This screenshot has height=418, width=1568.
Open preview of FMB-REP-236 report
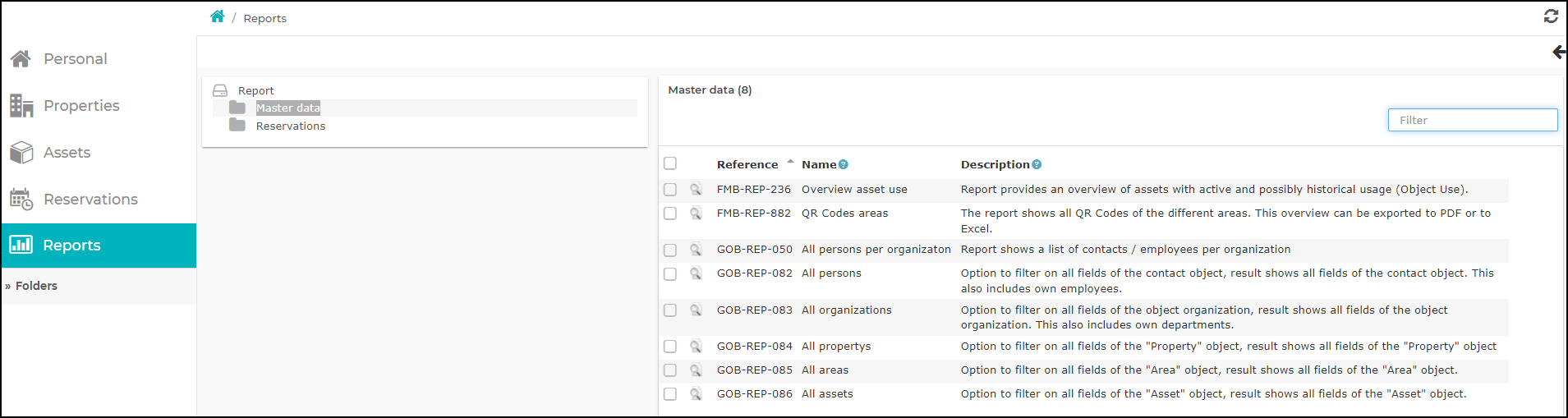click(696, 190)
